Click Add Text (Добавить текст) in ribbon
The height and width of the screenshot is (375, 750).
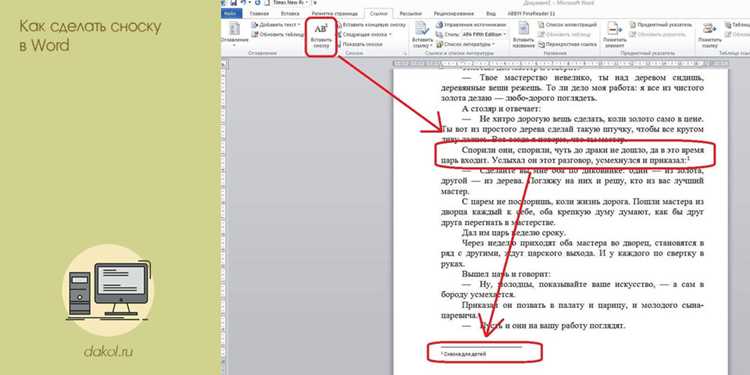[x=275, y=25]
